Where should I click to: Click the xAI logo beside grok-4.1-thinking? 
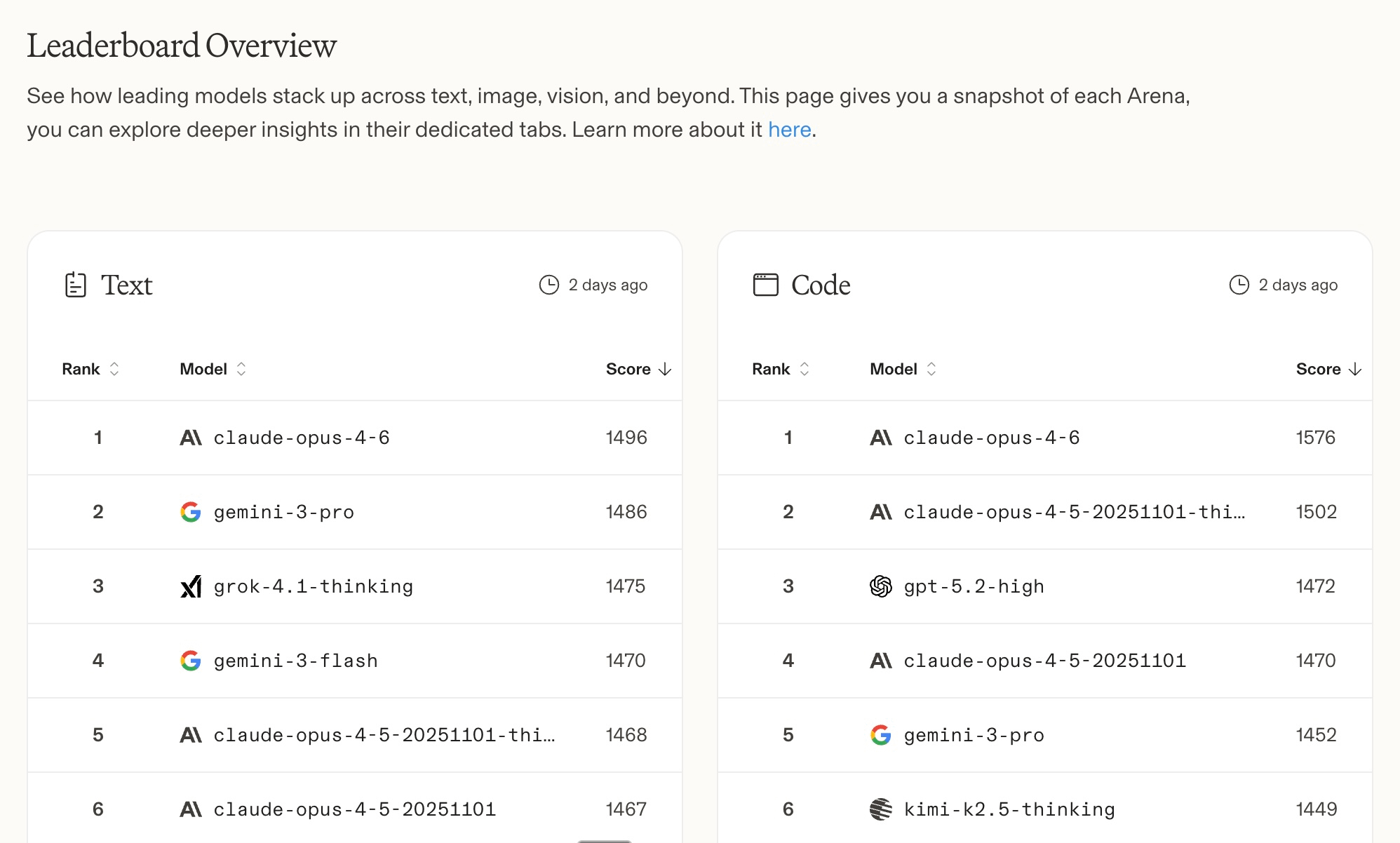pos(191,586)
